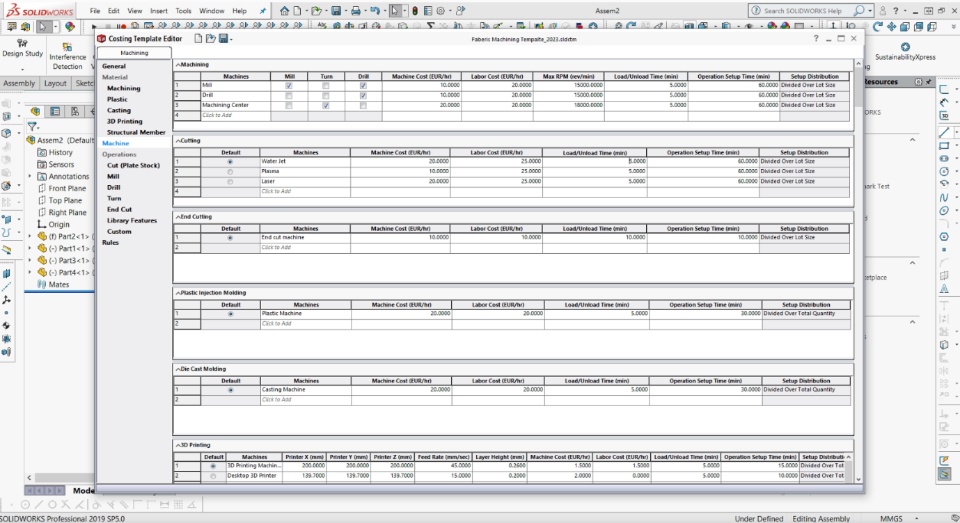Click the Rebuild traffic light icon

[414, 10]
